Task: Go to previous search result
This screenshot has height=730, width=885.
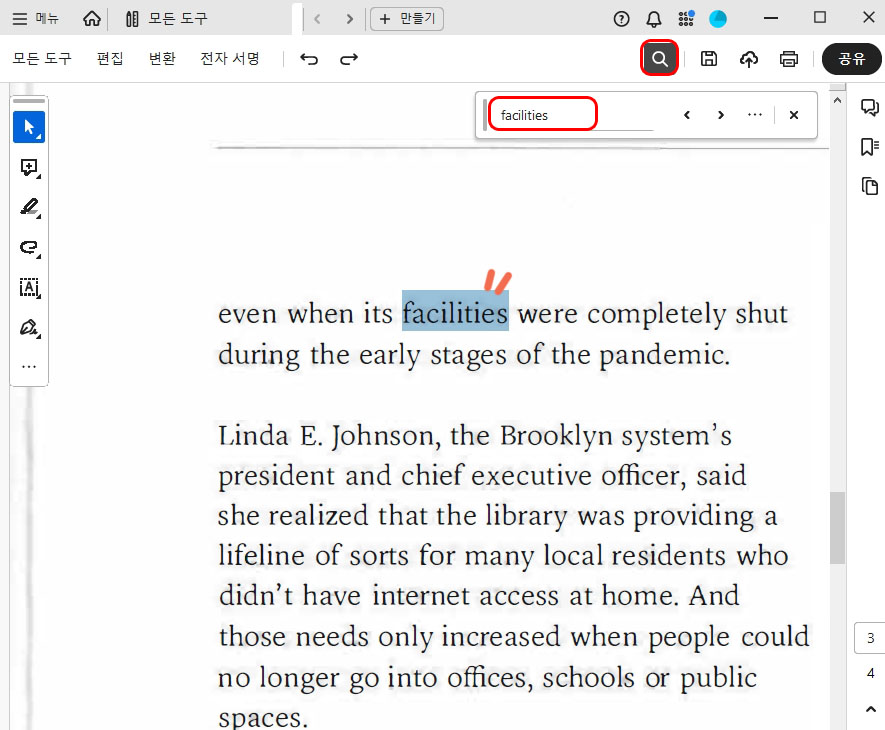Action: coord(687,115)
